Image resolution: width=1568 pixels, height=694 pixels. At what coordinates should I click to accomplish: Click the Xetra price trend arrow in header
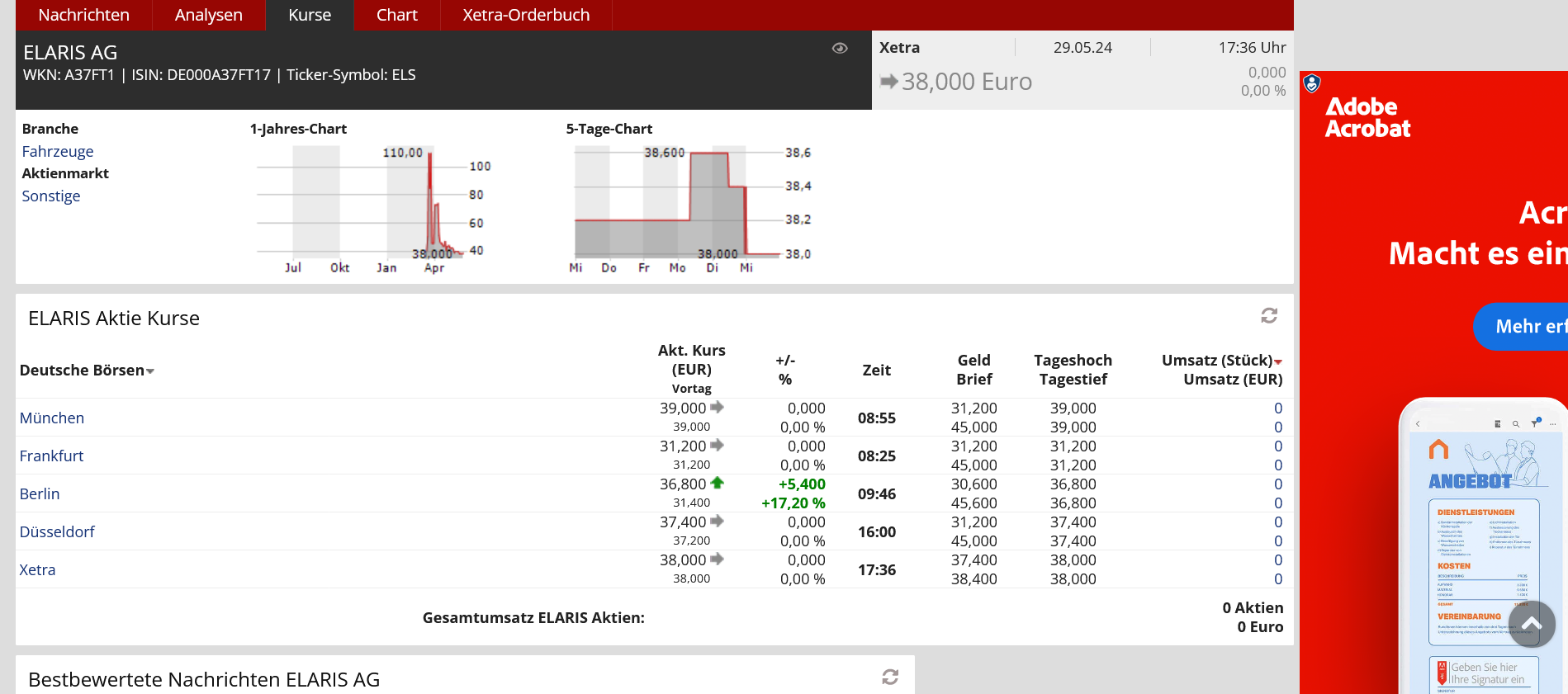pyautogui.click(x=889, y=82)
